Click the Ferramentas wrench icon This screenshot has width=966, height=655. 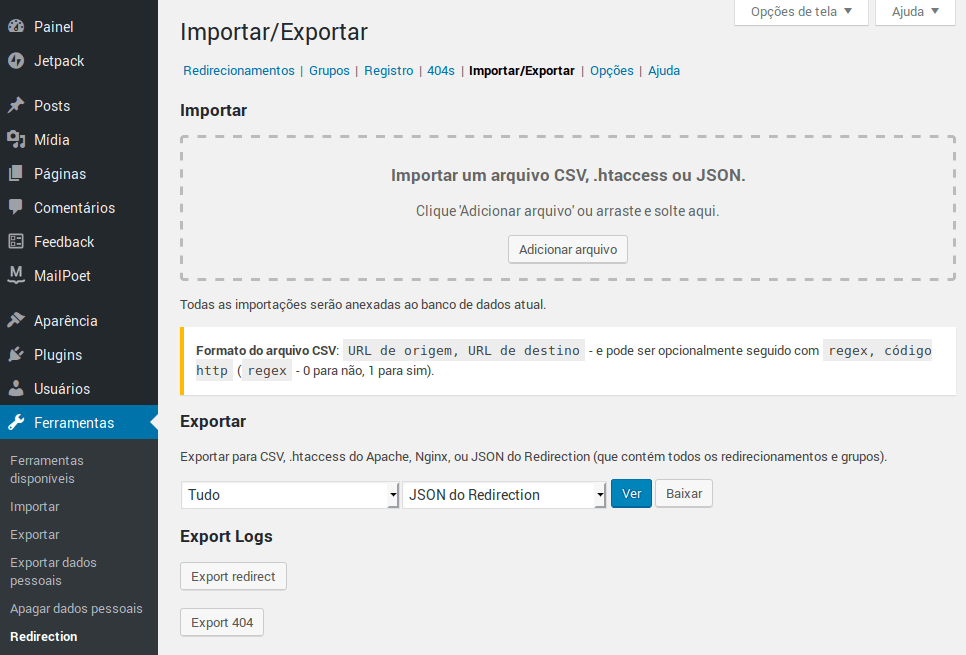[16, 422]
